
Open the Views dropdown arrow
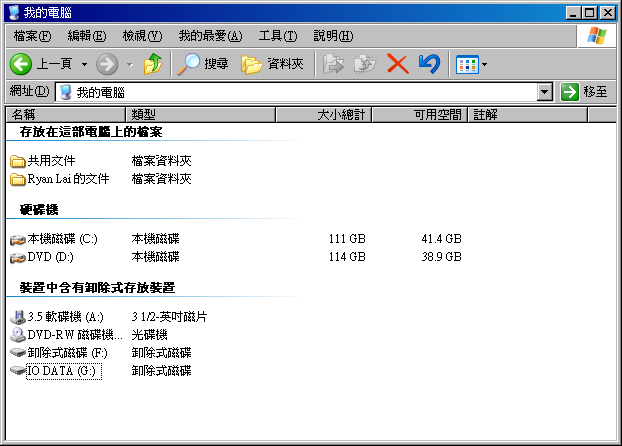point(484,64)
